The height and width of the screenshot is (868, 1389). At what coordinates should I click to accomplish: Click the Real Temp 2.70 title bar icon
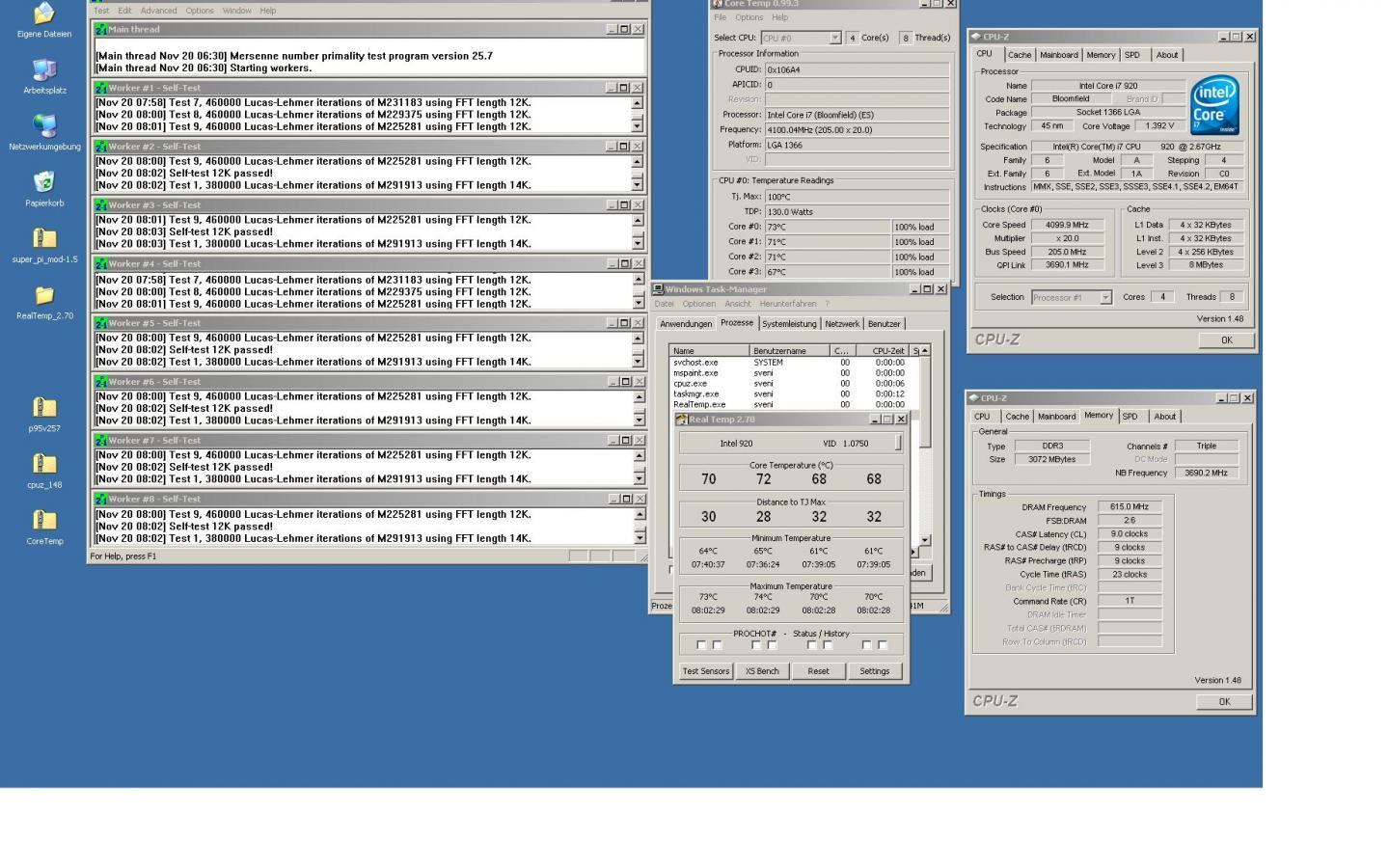pos(682,420)
